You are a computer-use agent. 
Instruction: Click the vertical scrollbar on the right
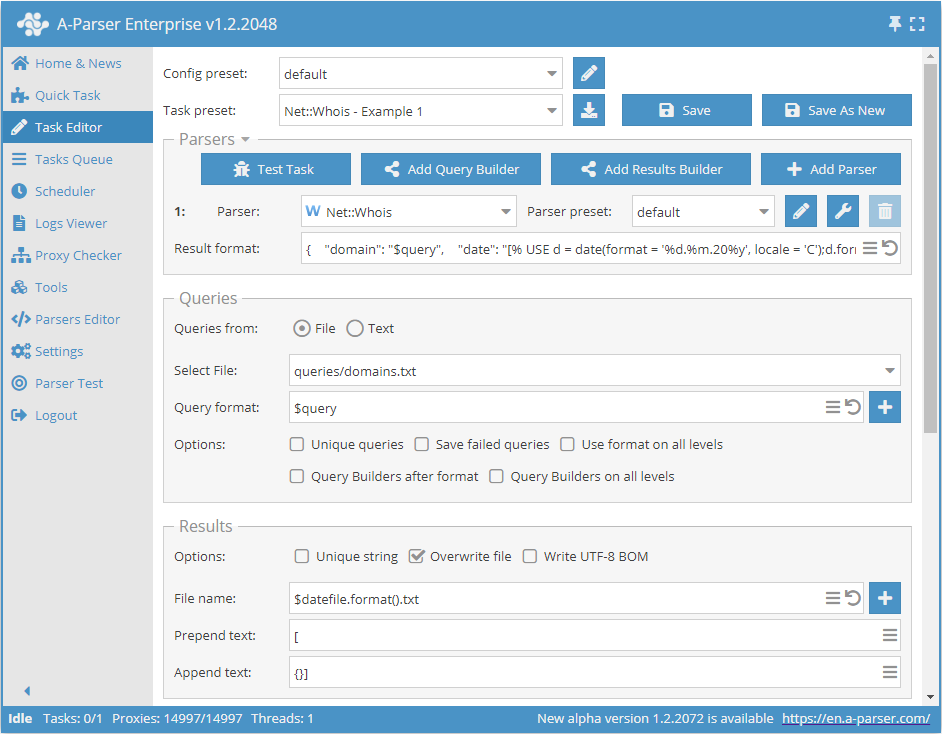coord(930,250)
